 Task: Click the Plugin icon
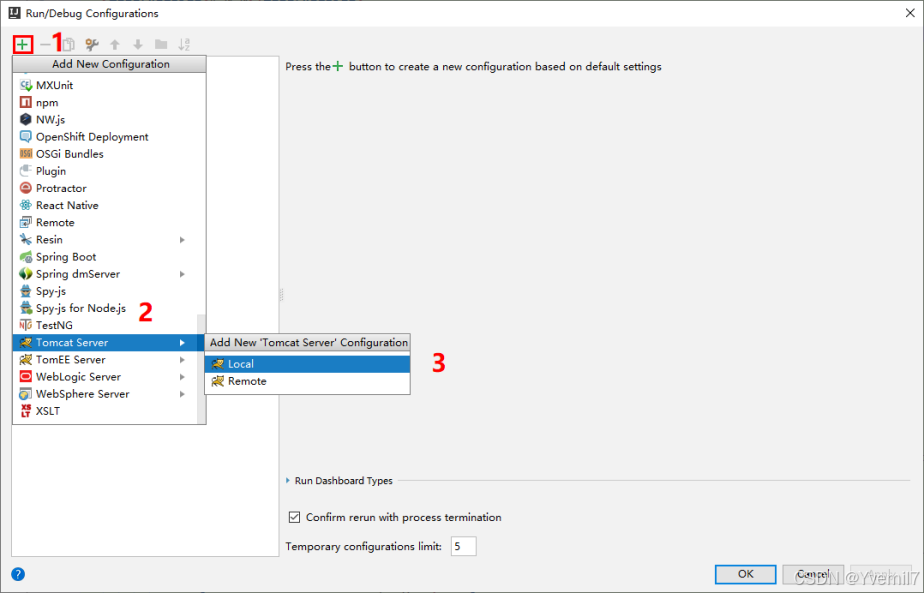click(x=25, y=171)
